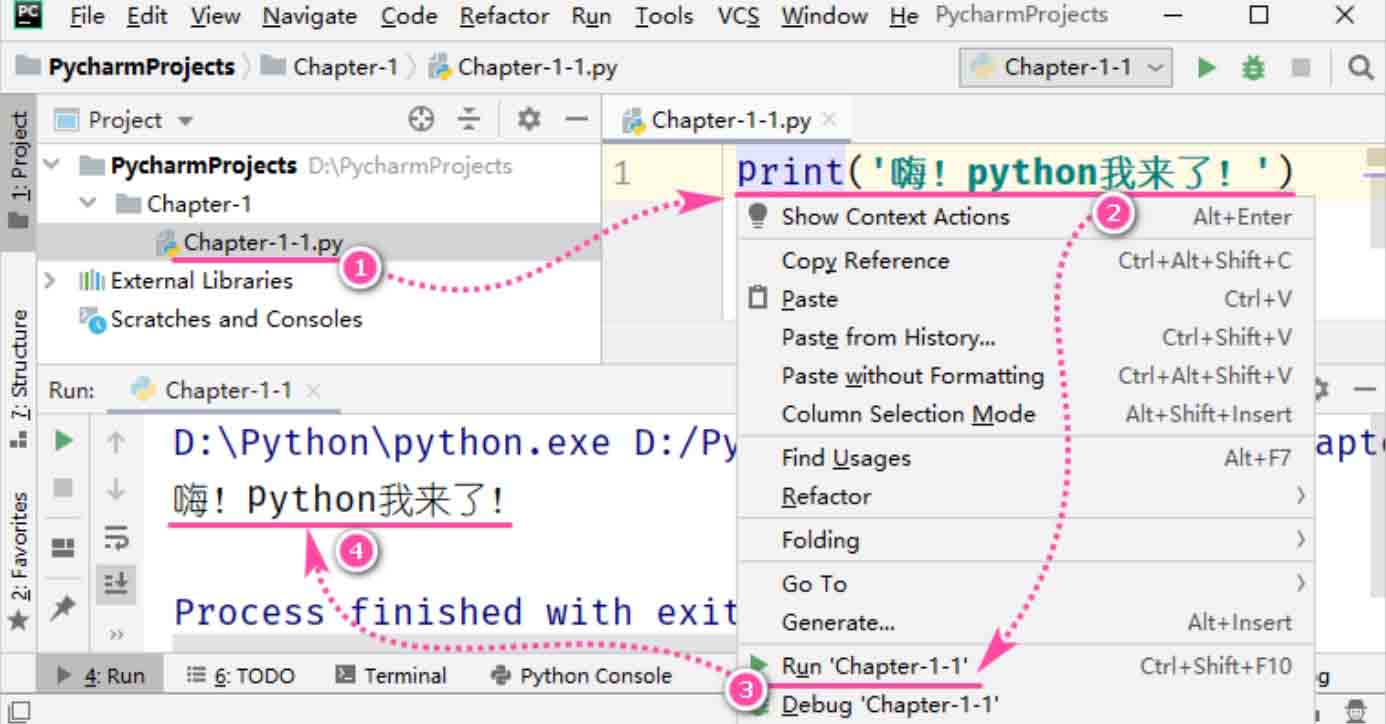Screen dimensions: 1386x724
Task: Select Column Selection Mode
Action: [1025, 414]
